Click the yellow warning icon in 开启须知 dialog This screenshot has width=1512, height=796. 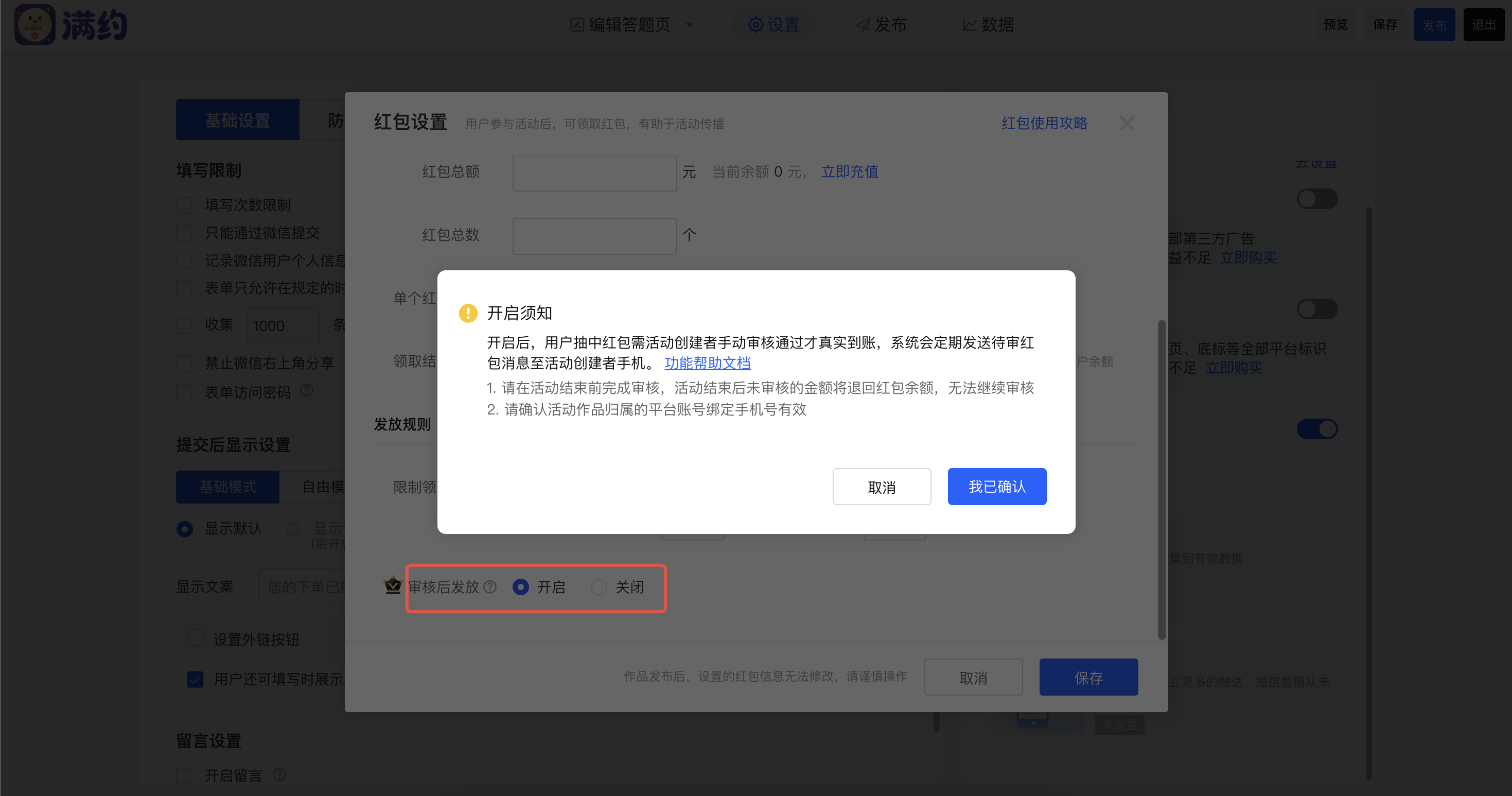[x=468, y=313]
